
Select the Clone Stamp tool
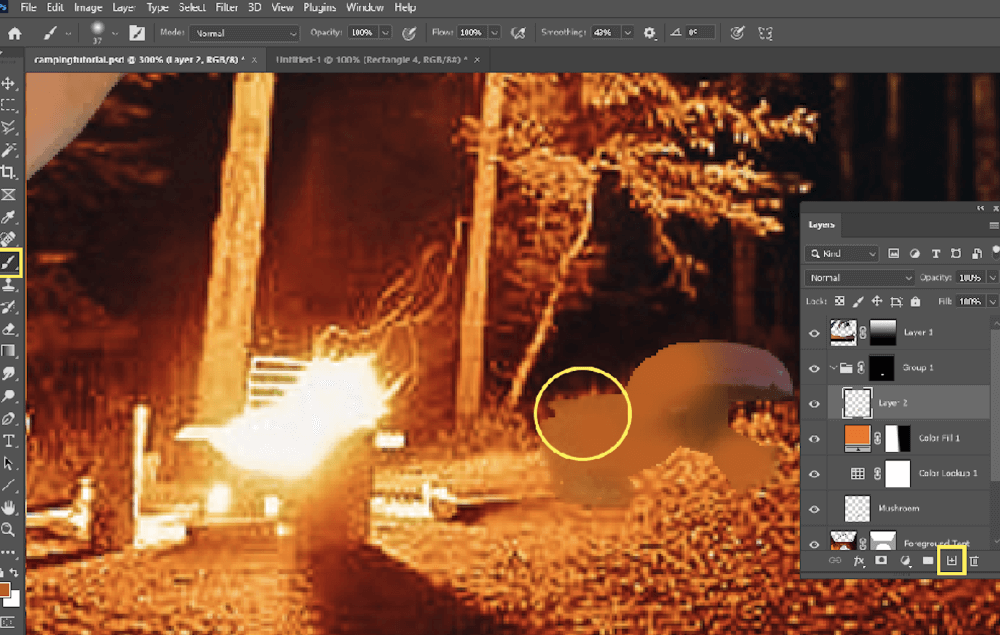(8, 285)
